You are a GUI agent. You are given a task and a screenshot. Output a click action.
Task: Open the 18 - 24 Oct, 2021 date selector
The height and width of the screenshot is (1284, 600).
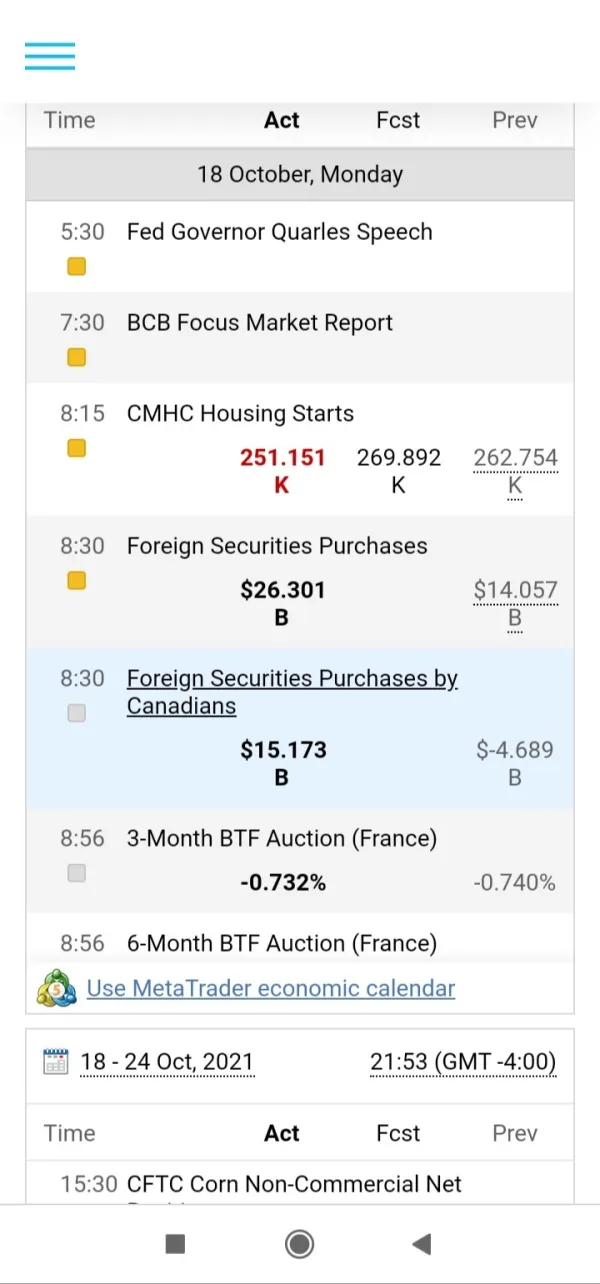(167, 1062)
